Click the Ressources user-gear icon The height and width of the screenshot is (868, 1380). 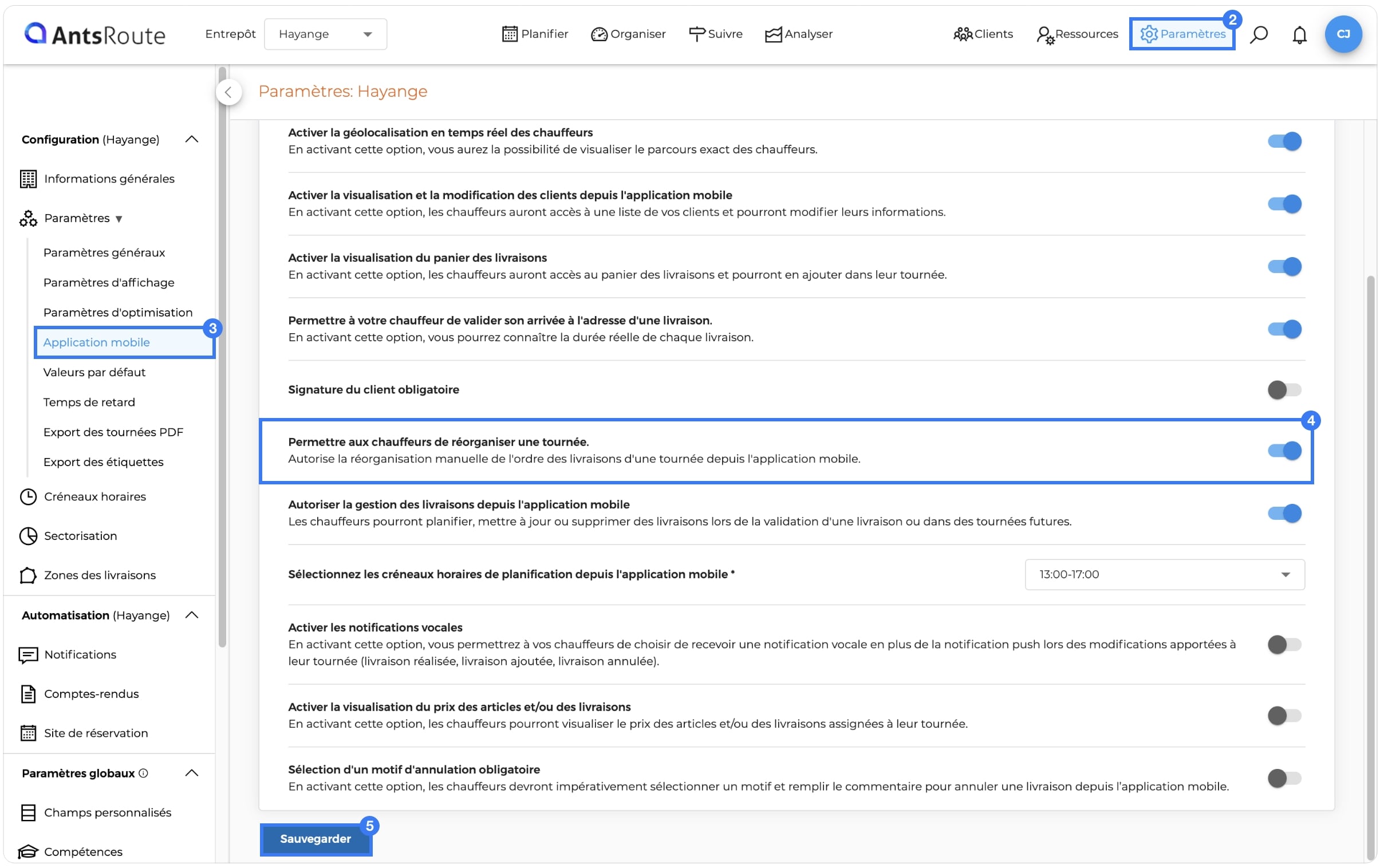(x=1045, y=35)
